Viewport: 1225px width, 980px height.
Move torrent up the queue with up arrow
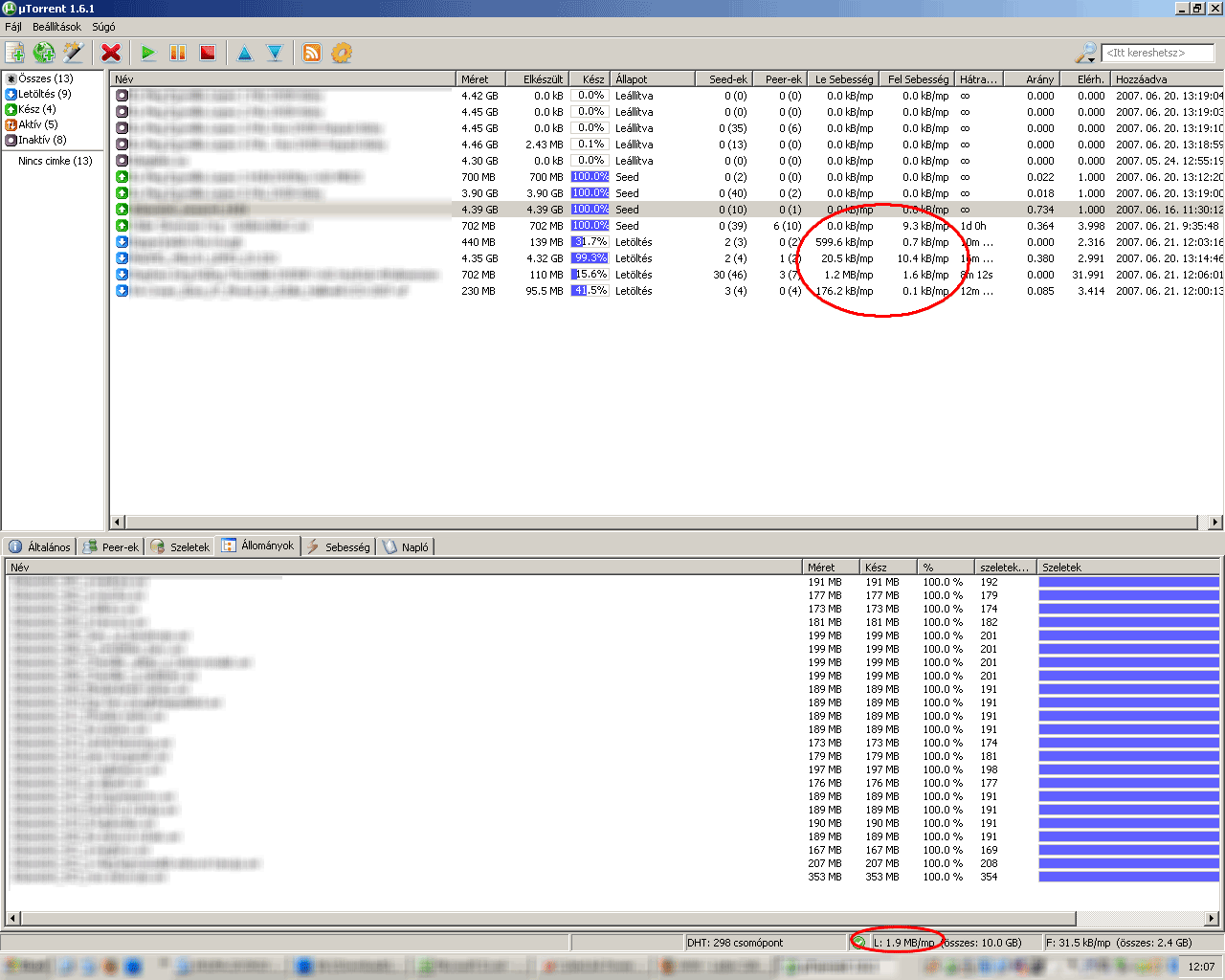pyautogui.click(x=245, y=53)
